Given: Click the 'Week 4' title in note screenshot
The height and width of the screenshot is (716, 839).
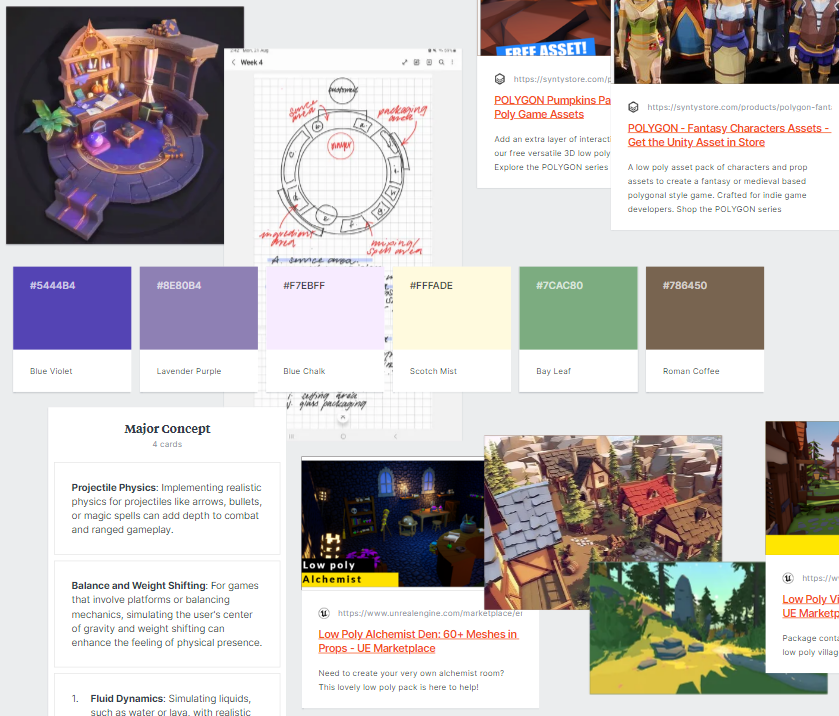Looking at the screenshot, I should click(x=251, y=63).
